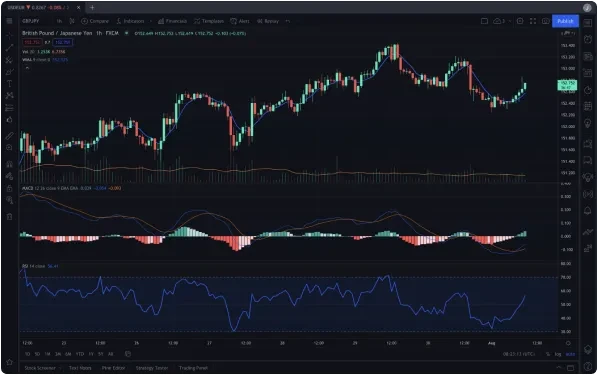Activate the zoom in tool

[x=10, y=148]
